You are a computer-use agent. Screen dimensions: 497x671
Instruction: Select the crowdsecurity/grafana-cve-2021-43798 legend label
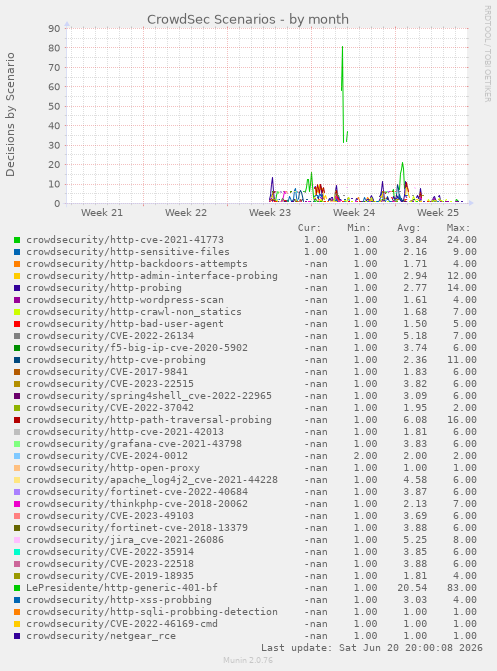(x=134, y=444)
